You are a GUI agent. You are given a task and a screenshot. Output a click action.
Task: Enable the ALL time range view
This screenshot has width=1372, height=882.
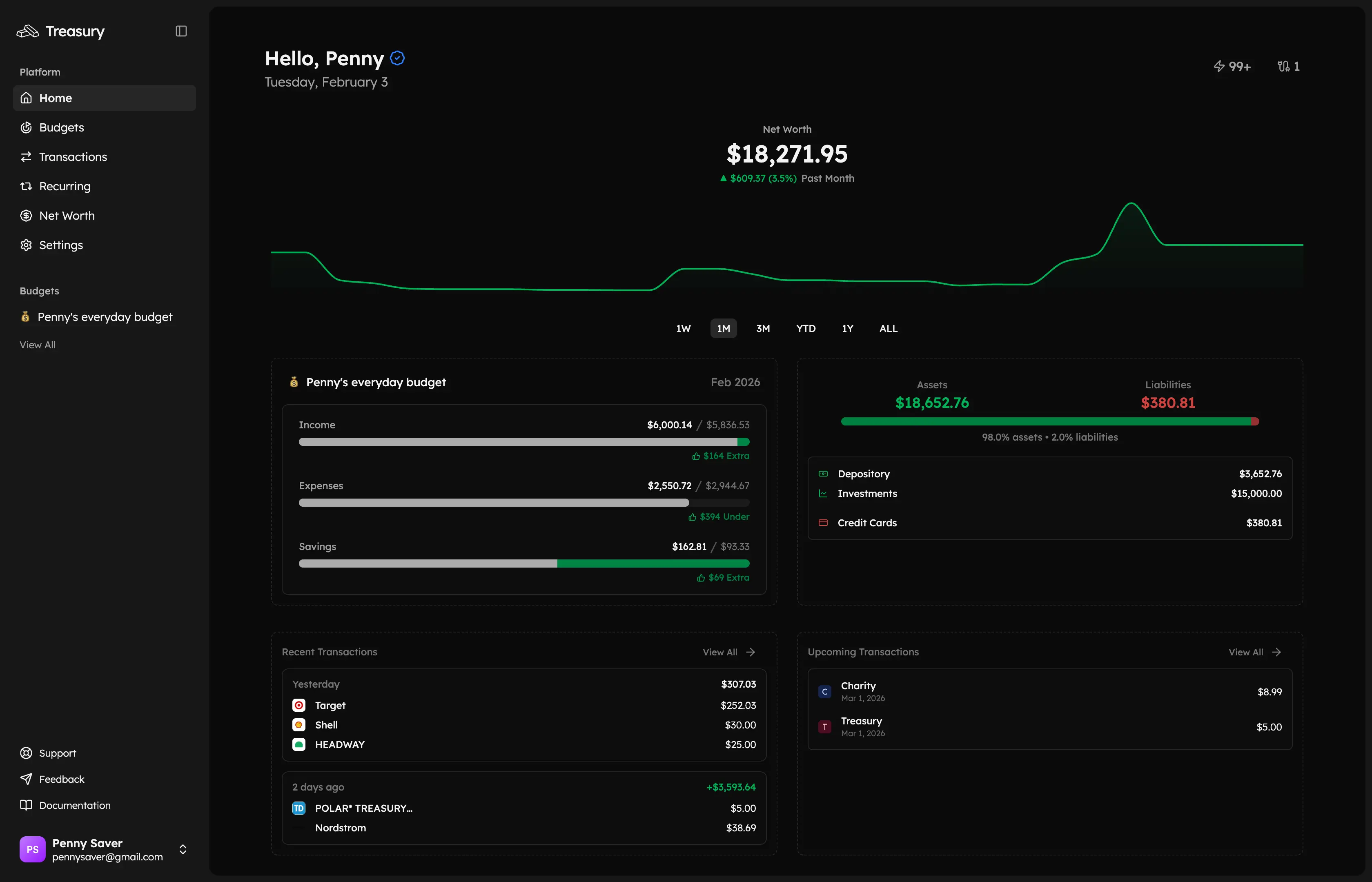[x=888, y=328]
